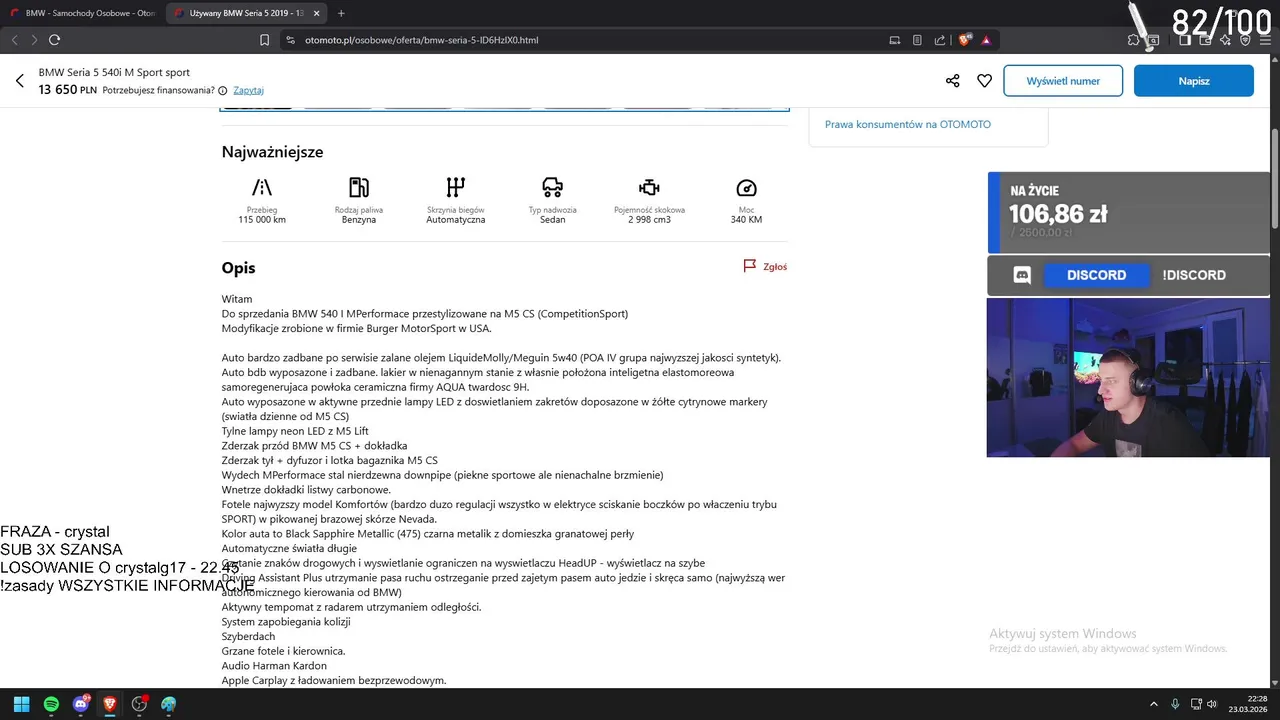The width and height of the screenshot is (1280, 720).
Task: Open the Zapytaj financing link
Action: [248, 90]
